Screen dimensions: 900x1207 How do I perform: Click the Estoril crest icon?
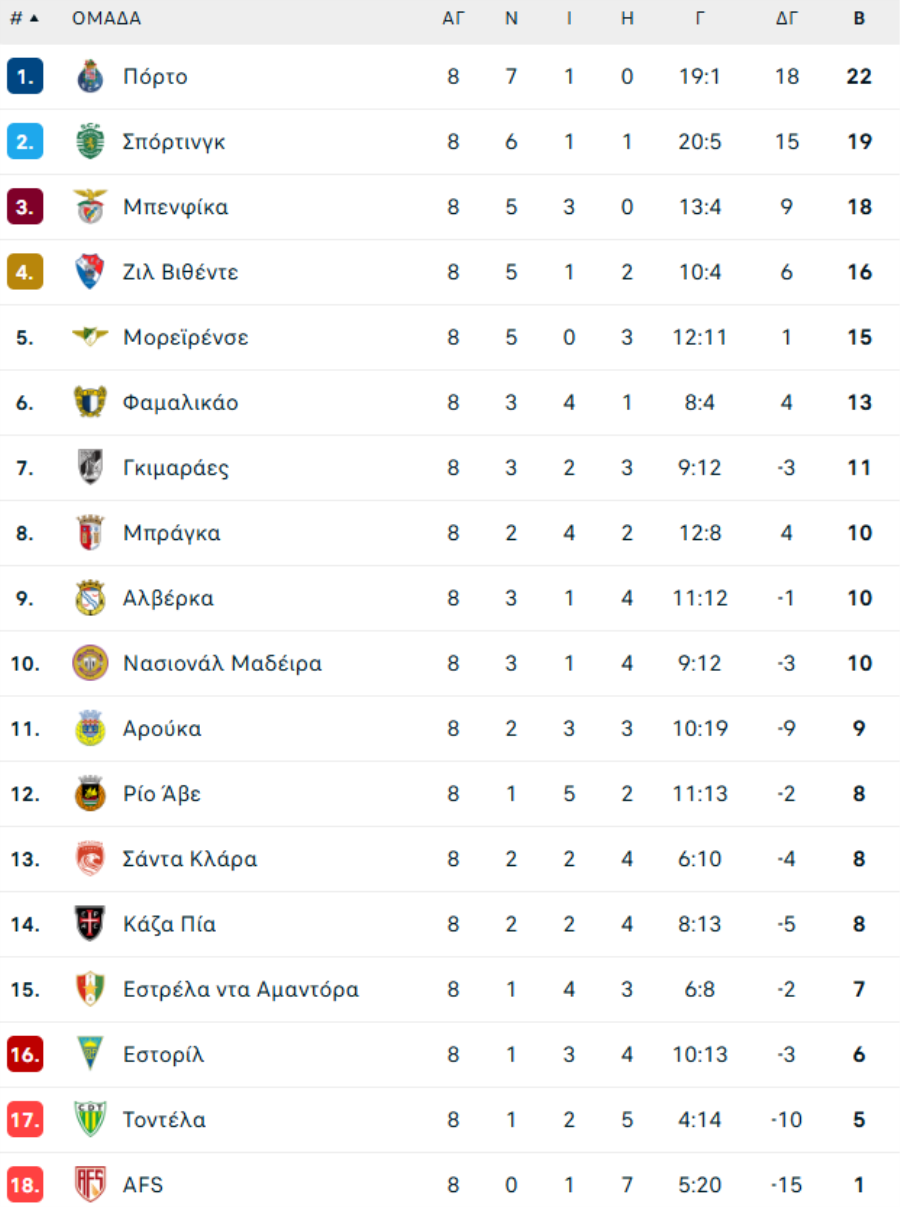pyautogui.click(x=90, y=1054)
